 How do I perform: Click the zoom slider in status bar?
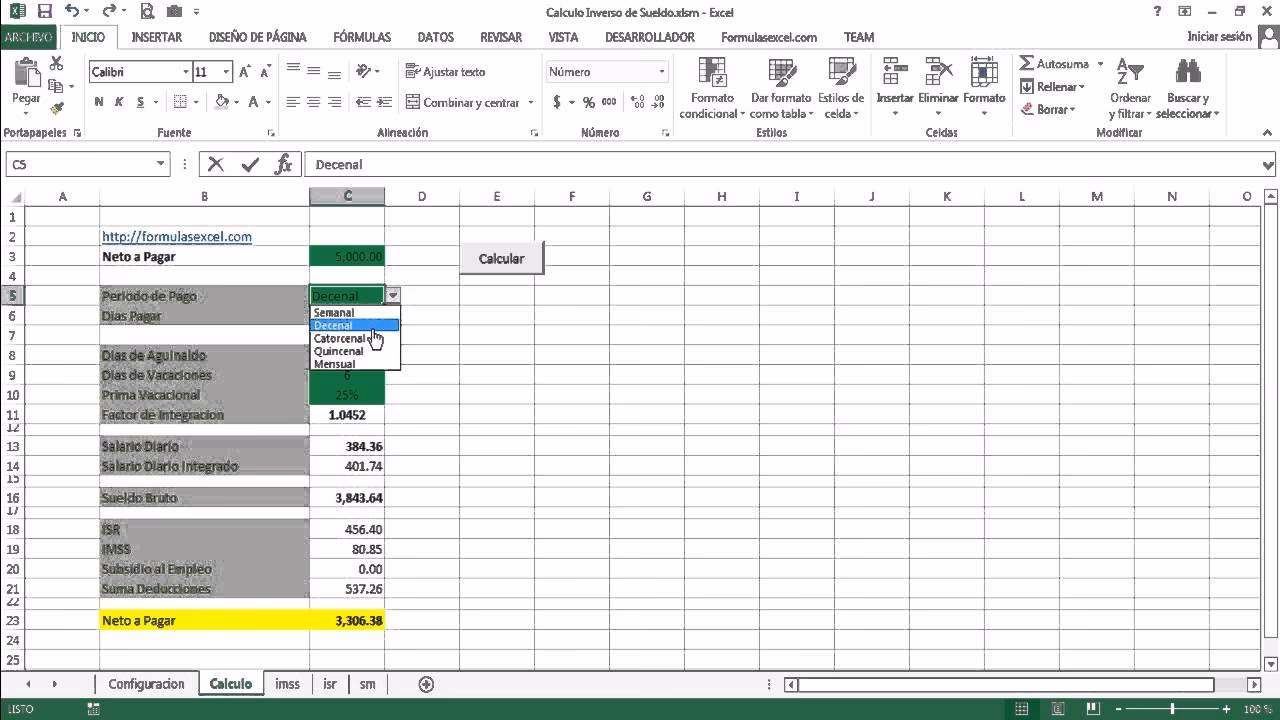(x=1172, y=709)
